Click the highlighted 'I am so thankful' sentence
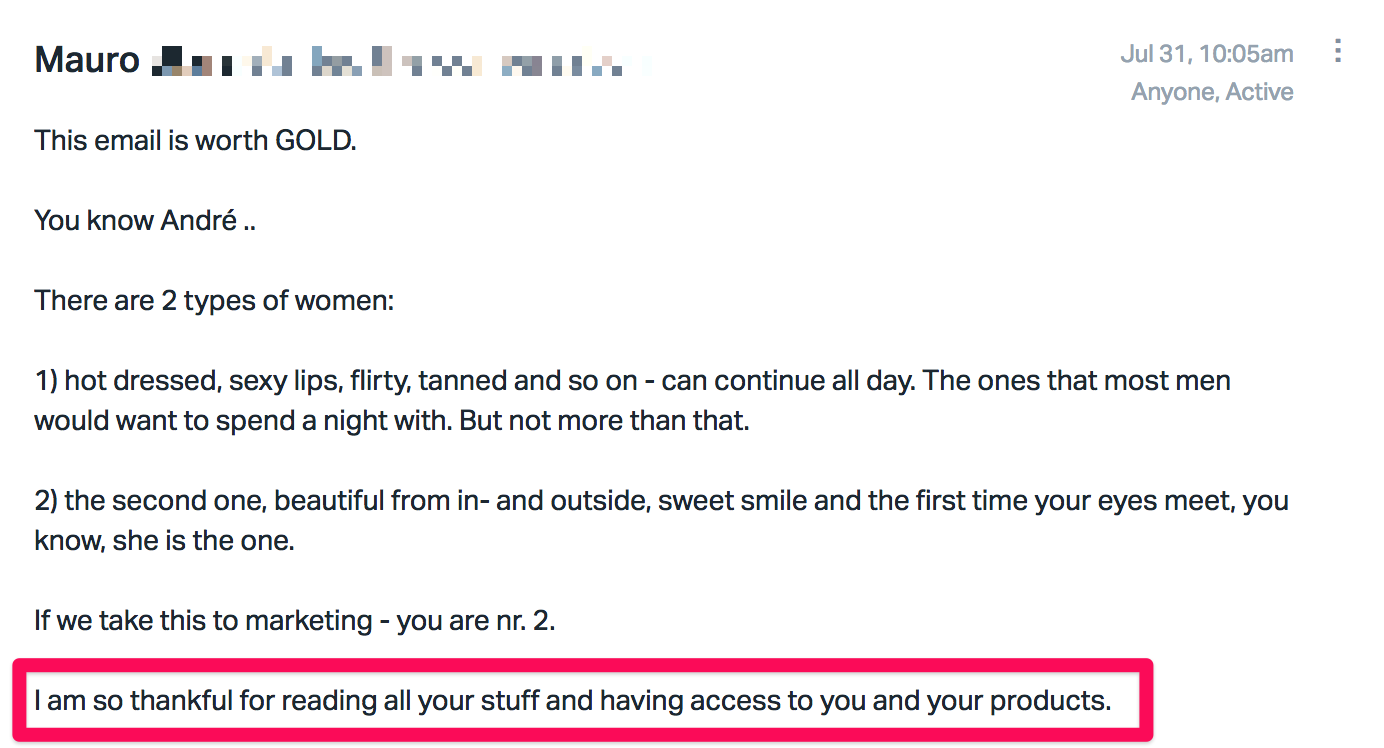 point(573,700)
